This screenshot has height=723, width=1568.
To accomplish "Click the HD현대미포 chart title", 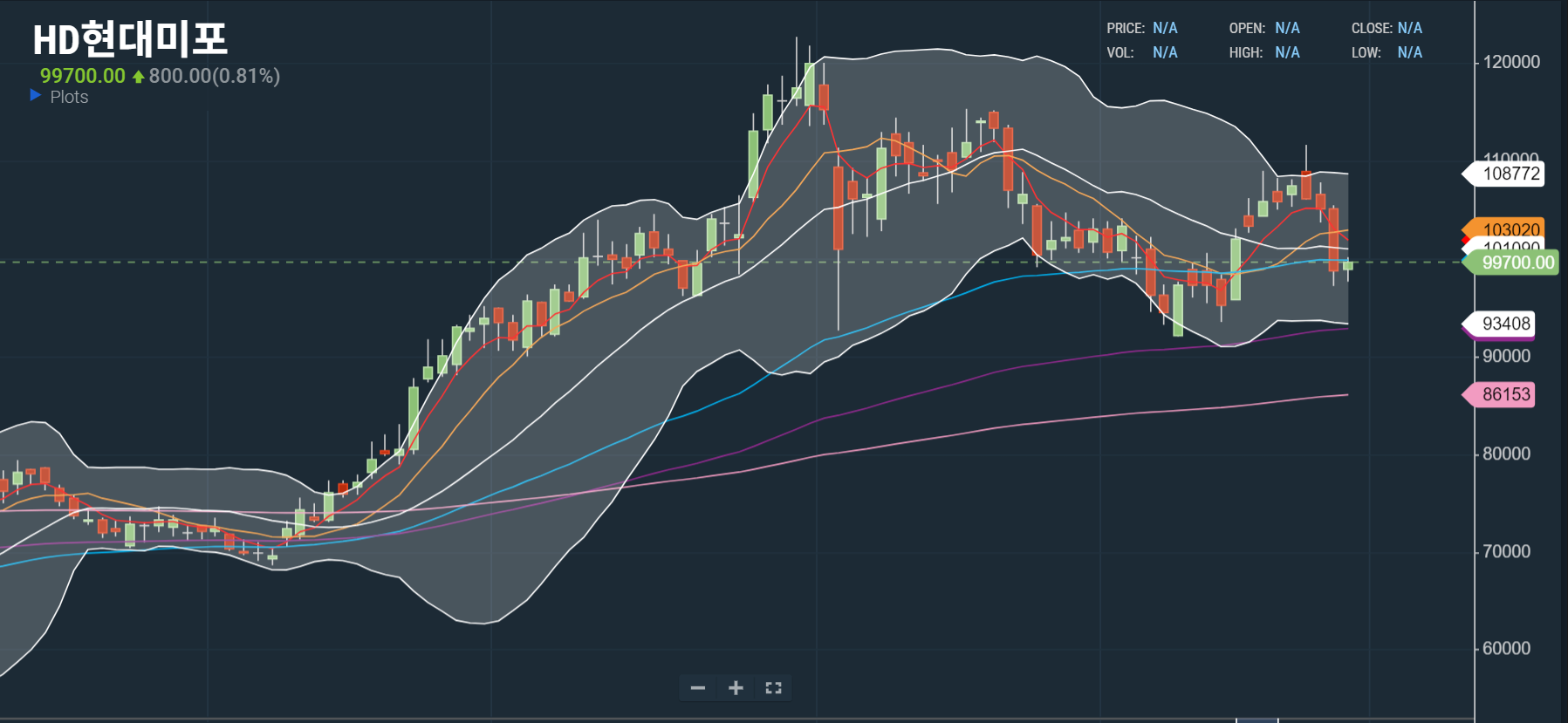I will (x=130, y=39).
